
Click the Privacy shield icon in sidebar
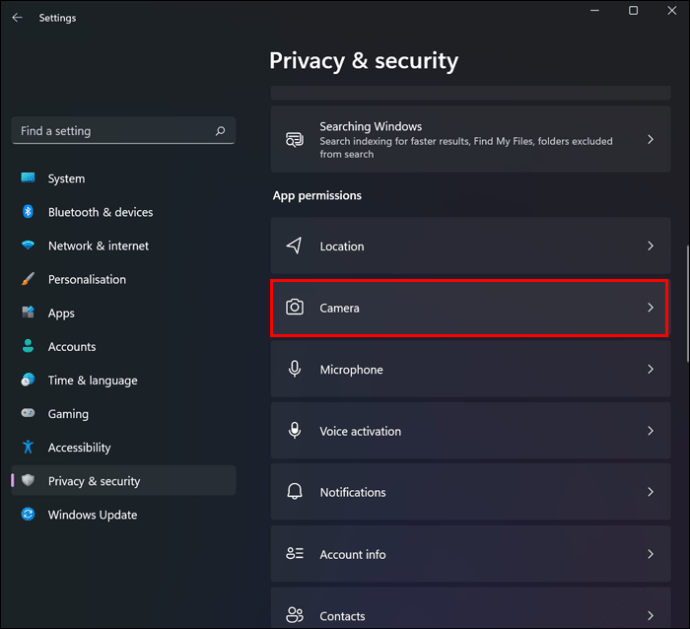(x=28, y=480)
